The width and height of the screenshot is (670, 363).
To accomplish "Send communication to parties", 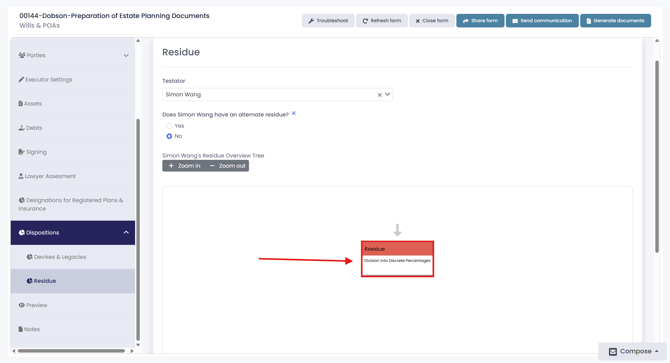I will tap(542, 20).
